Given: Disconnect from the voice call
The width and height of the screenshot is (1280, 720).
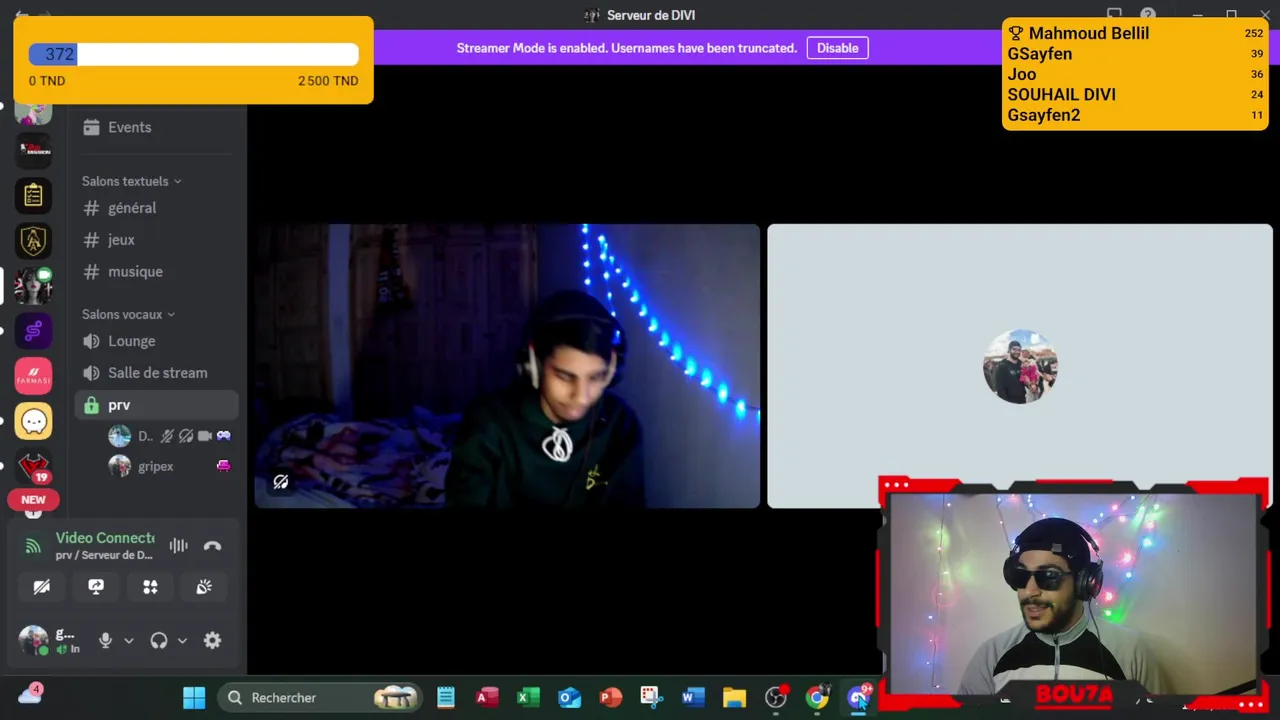Looking at the screenshot, I should click(x=212, y=546).
